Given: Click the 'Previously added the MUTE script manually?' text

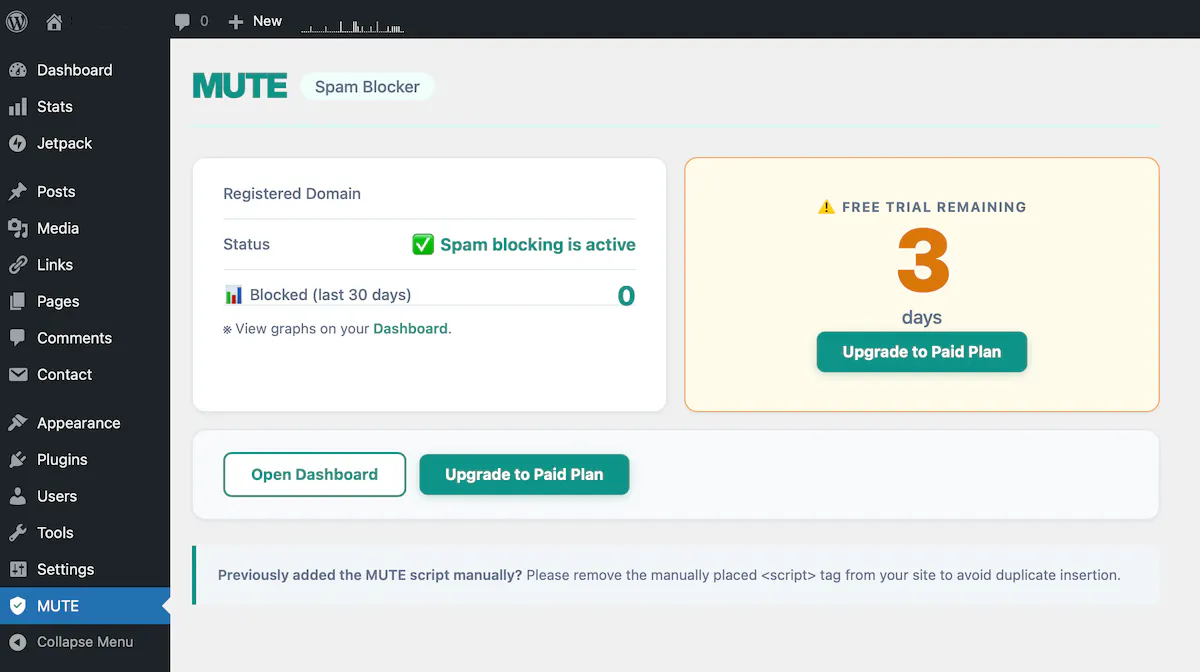Looking at the screenshot, I should [x=370, y=575].
